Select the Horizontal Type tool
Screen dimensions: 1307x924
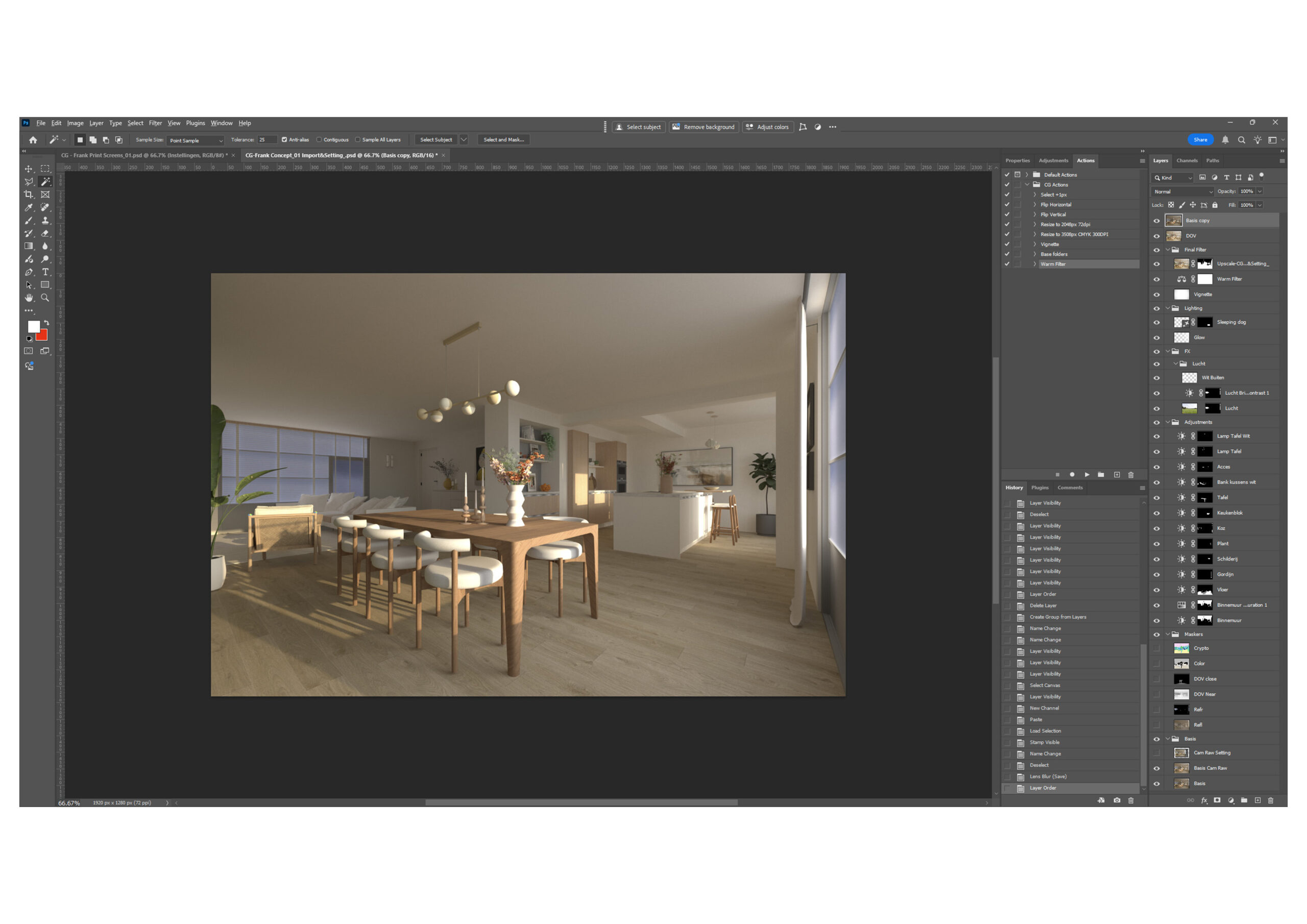tap(45, 272)
